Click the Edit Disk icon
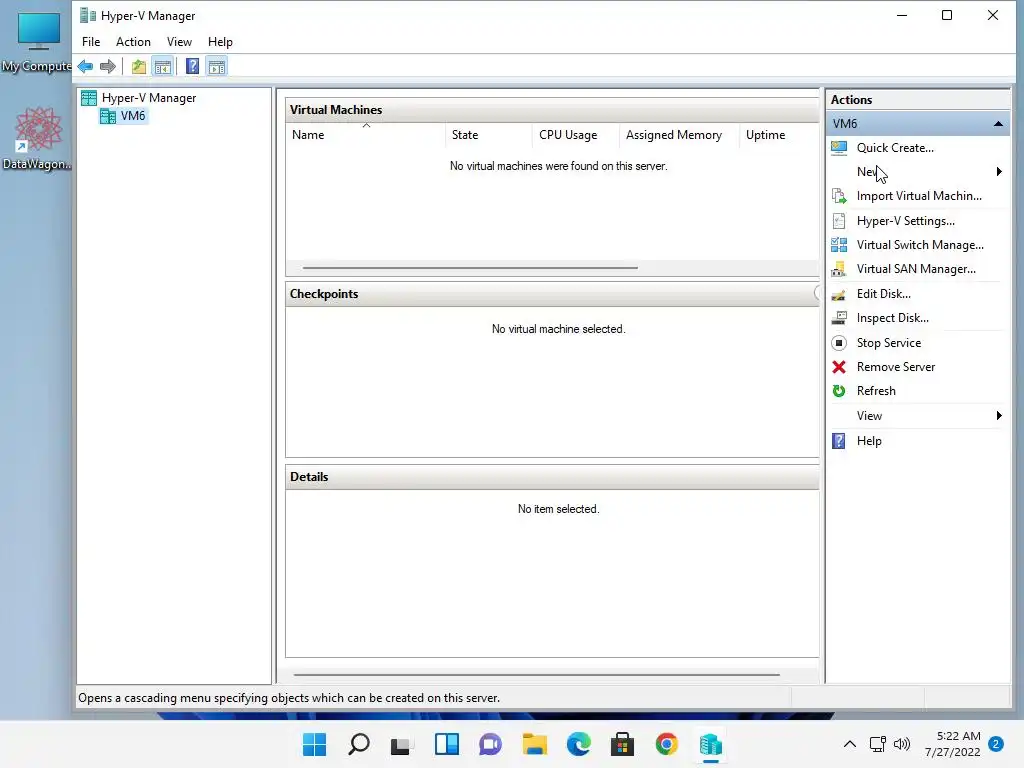1024x768 pixels. coord(839,294)
